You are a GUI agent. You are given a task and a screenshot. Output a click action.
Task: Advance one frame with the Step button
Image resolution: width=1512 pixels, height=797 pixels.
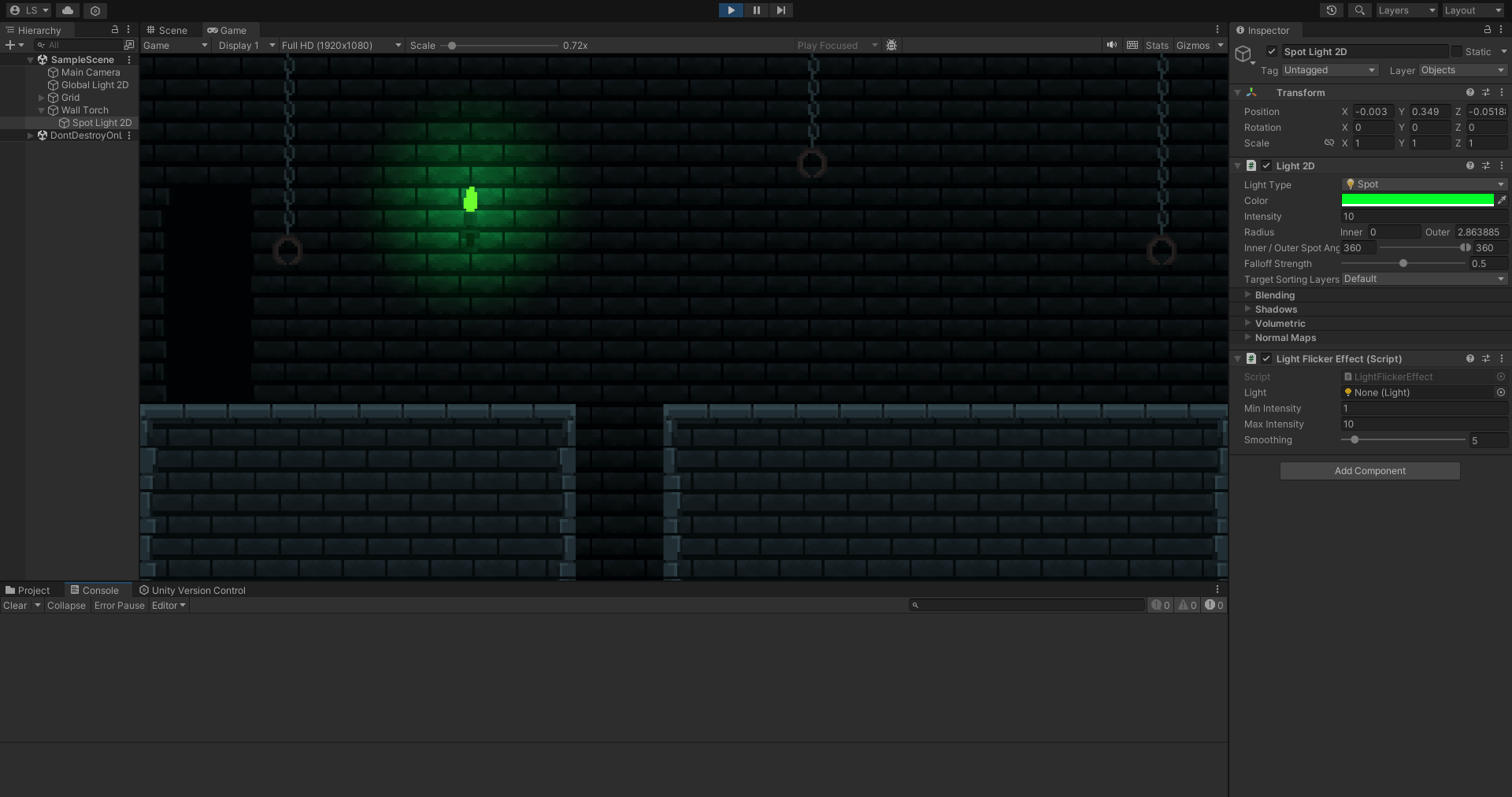pyautogui.click(x=780, y=10)
